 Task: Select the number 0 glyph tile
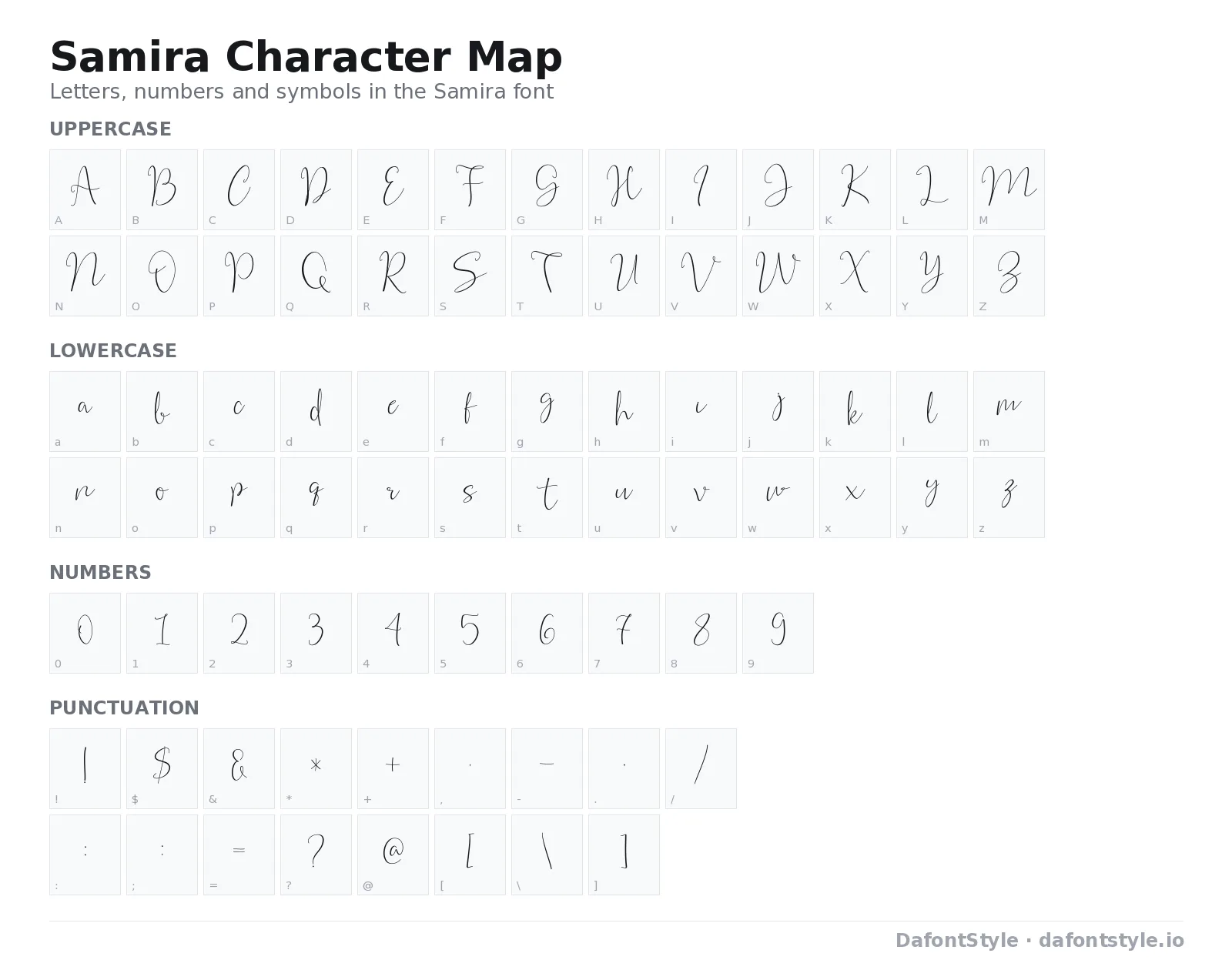pos(85,633)
